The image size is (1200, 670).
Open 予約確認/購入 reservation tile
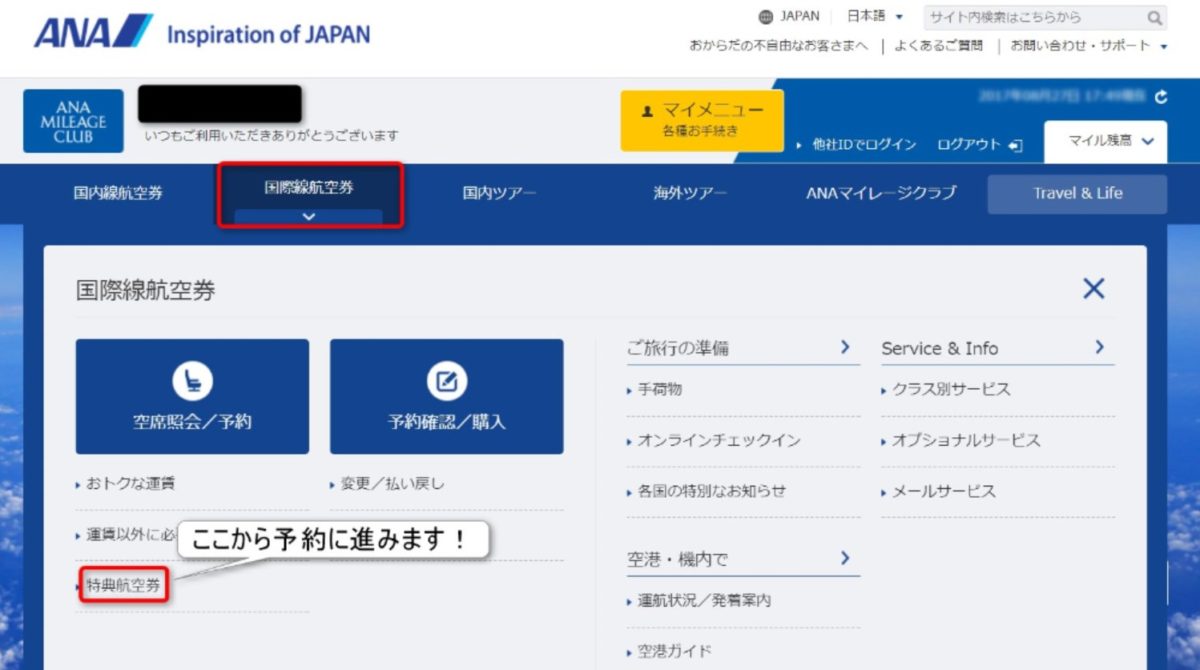(x=446, y=396)
